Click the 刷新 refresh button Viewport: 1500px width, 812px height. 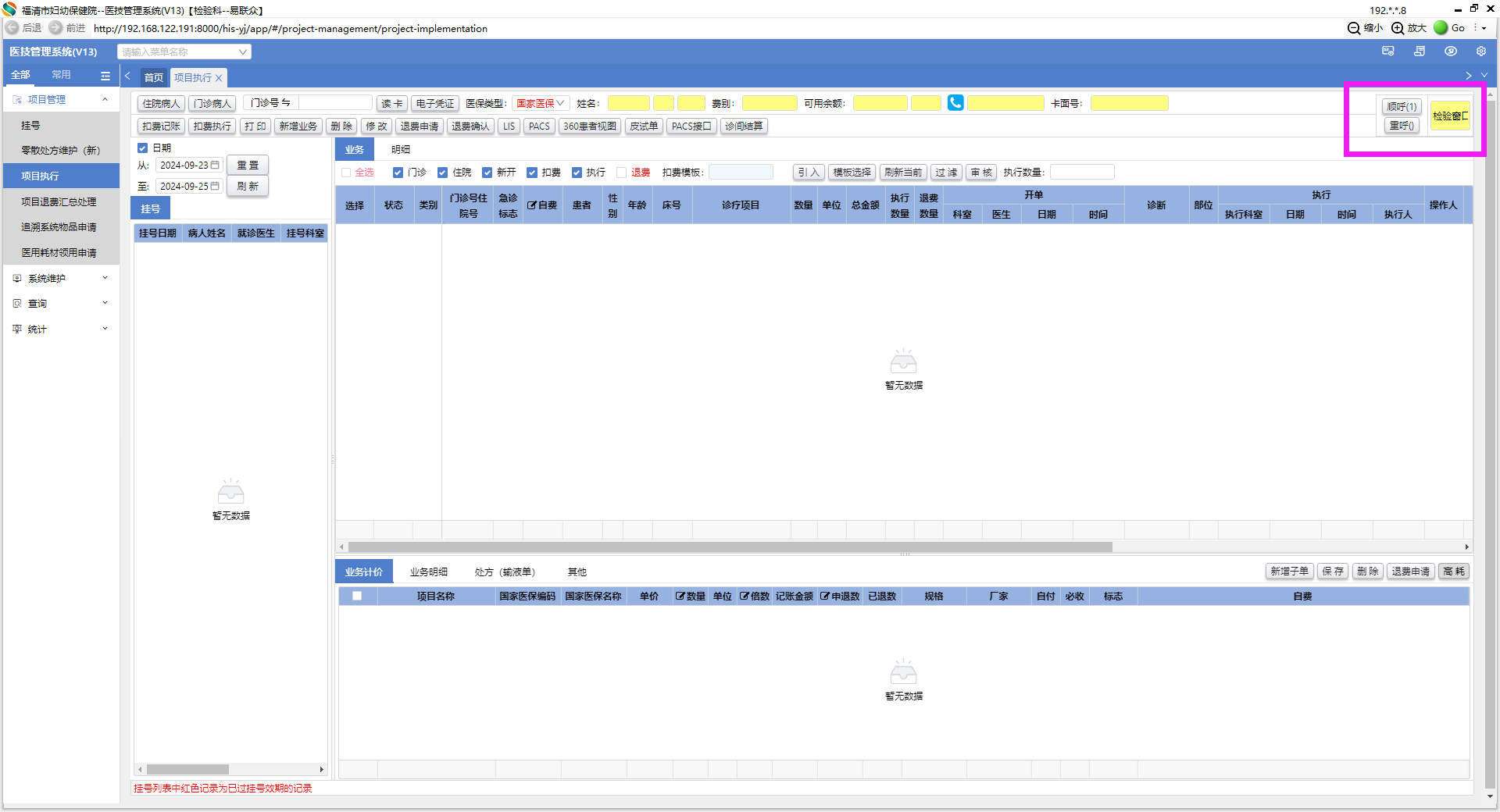(248, 187)
